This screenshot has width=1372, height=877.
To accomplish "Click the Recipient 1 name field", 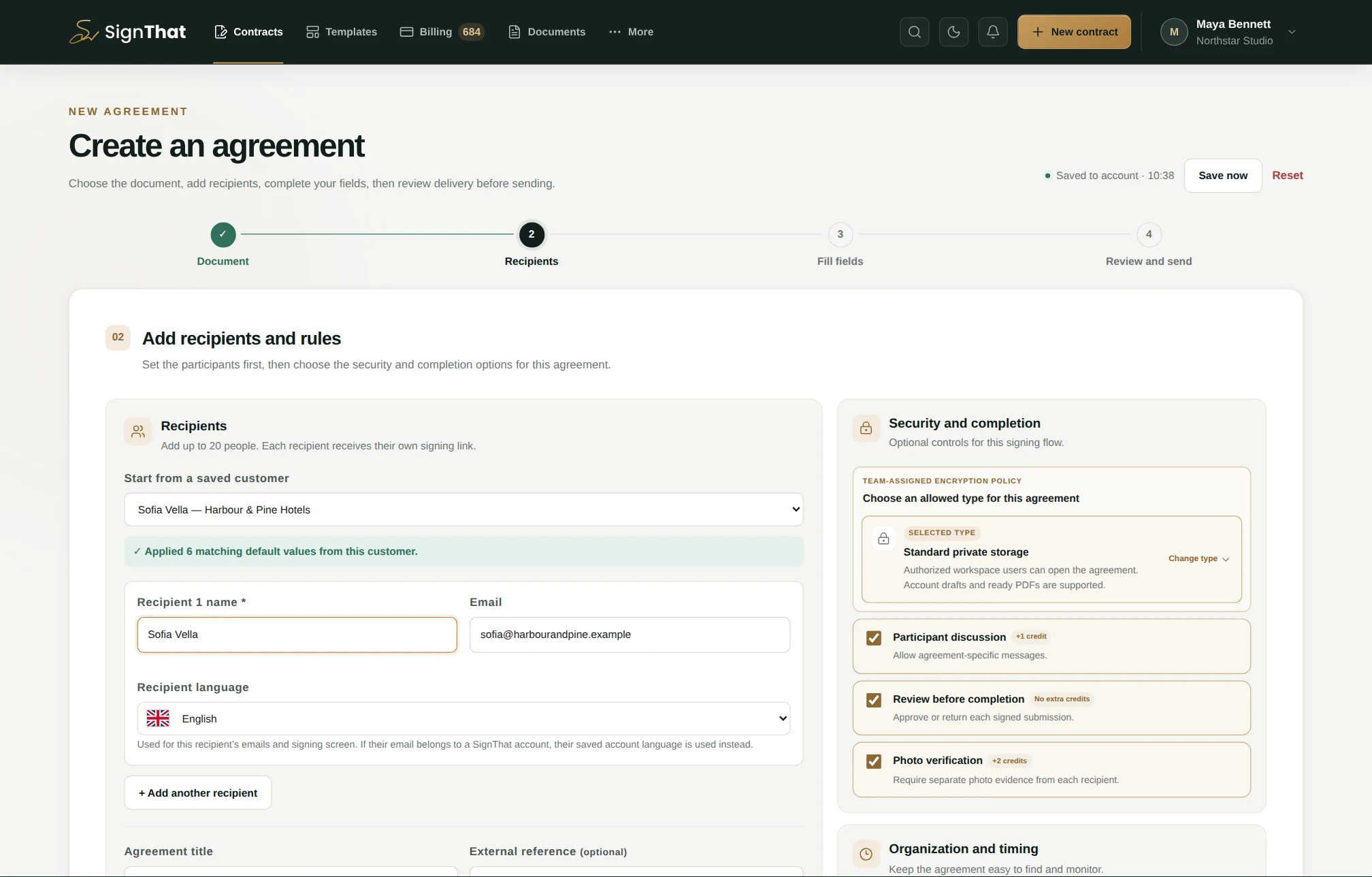I will click(x=297, y=635).
